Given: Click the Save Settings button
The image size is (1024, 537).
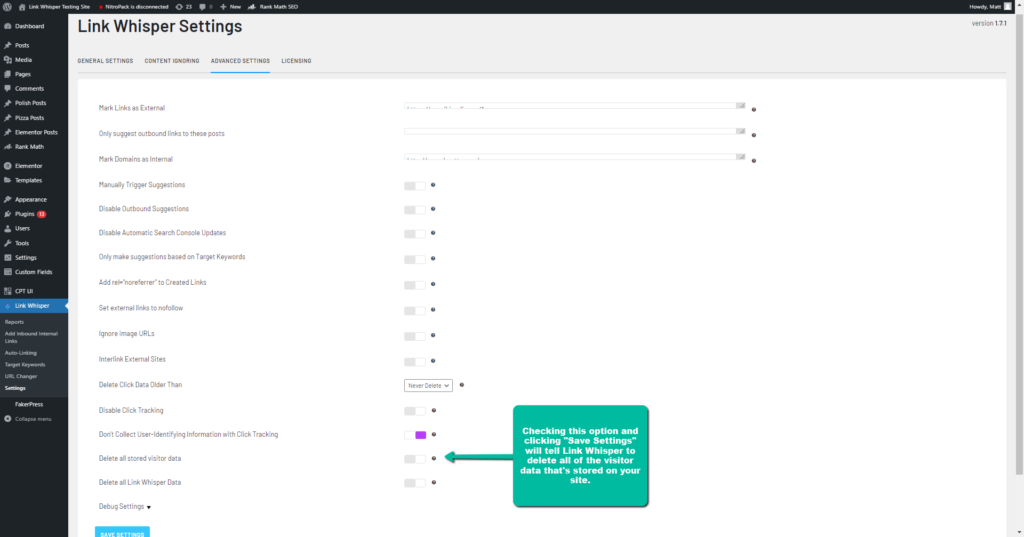Looking at the screenshot, I should 122,532.
